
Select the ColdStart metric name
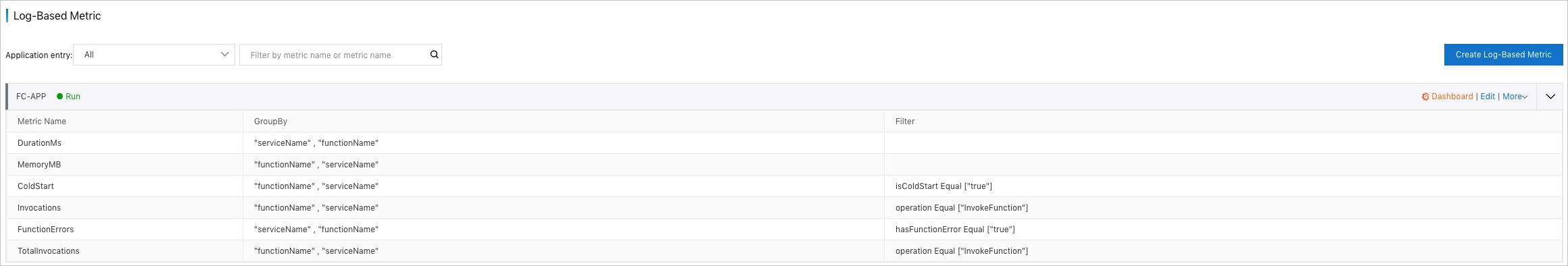[36, 186]
